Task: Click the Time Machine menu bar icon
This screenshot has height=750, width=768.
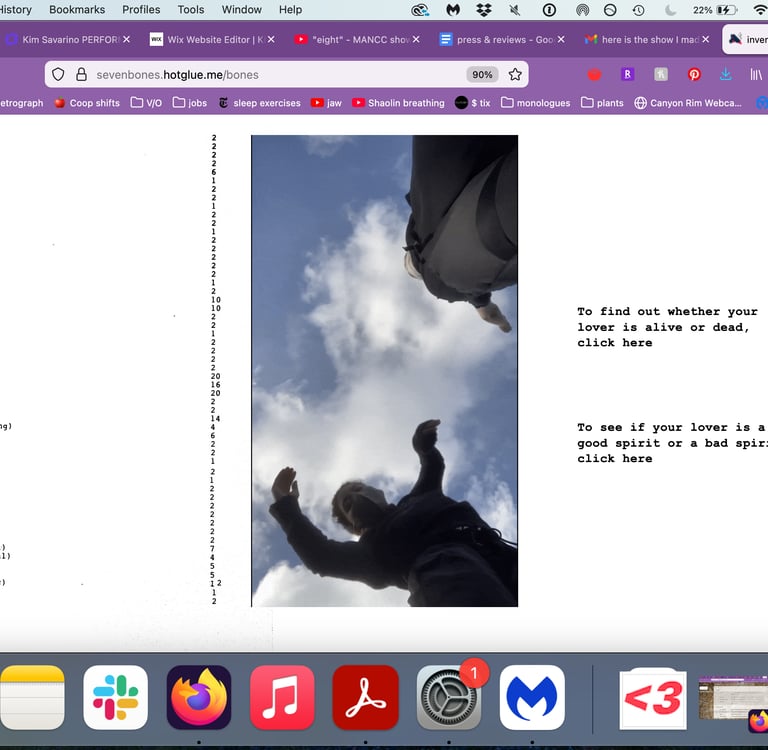Action: tap(639, 10)
